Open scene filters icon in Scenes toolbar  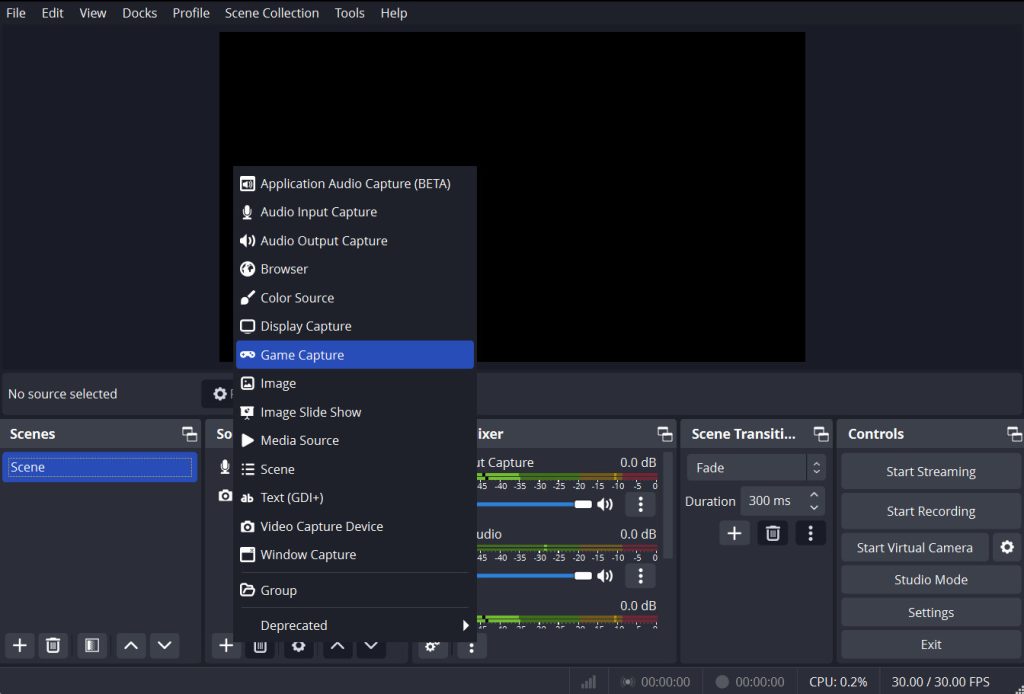92,646
